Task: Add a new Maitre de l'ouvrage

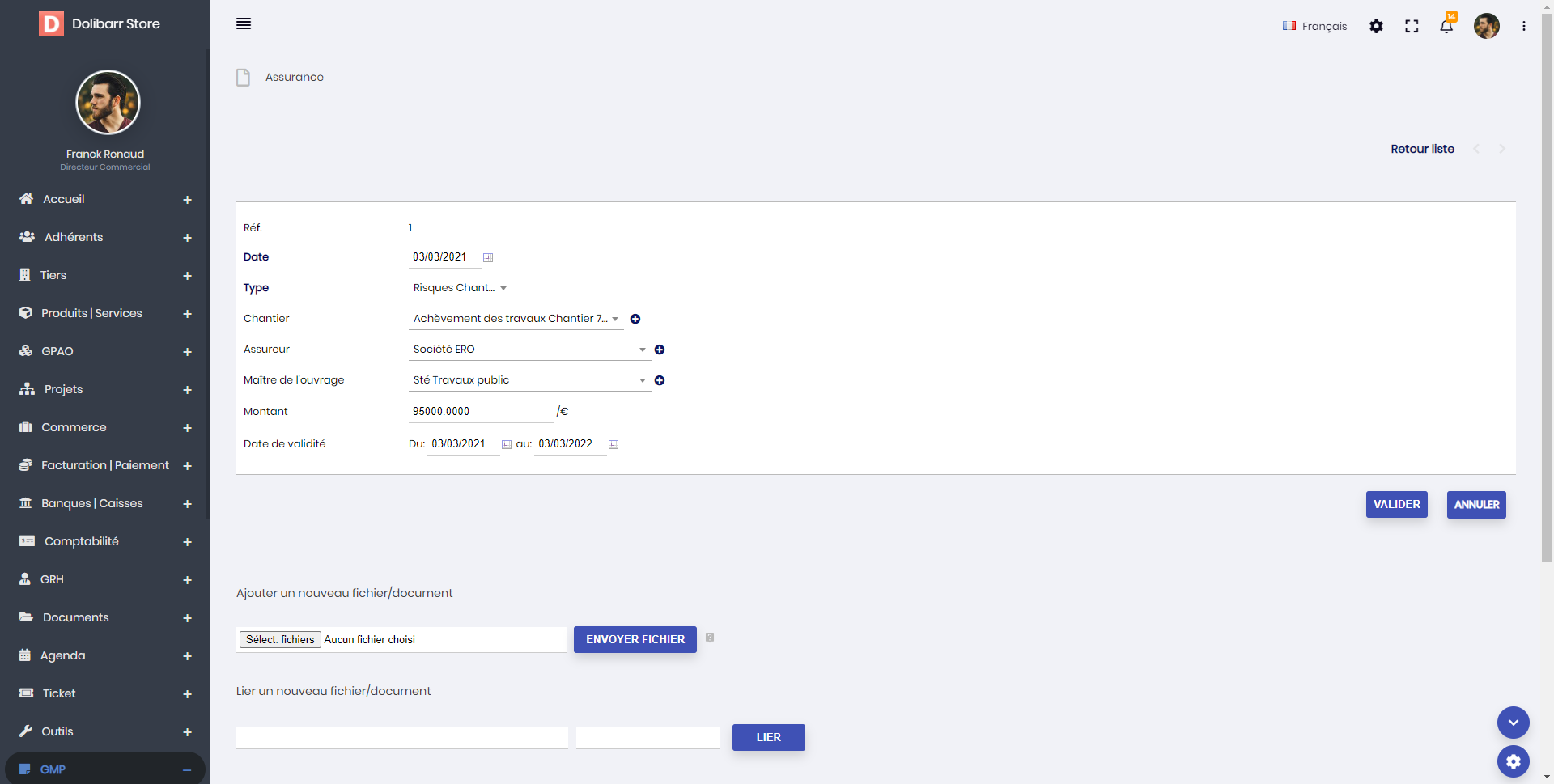Action: 660,380
